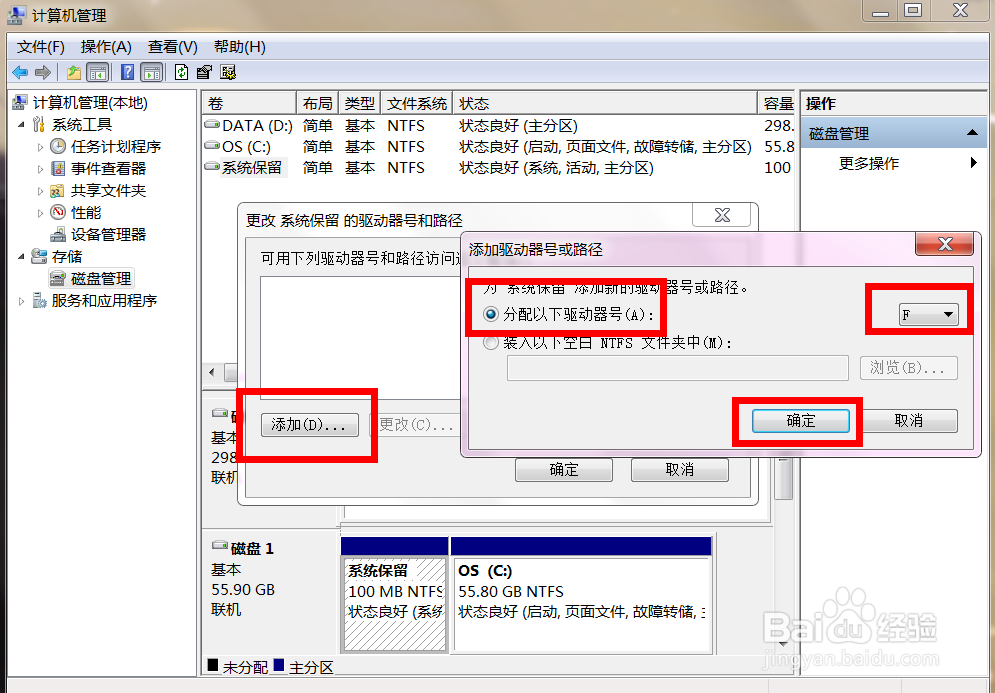Click the 浏览(B) button
This screenshot has height=693, width=995.
click(908, 368)
